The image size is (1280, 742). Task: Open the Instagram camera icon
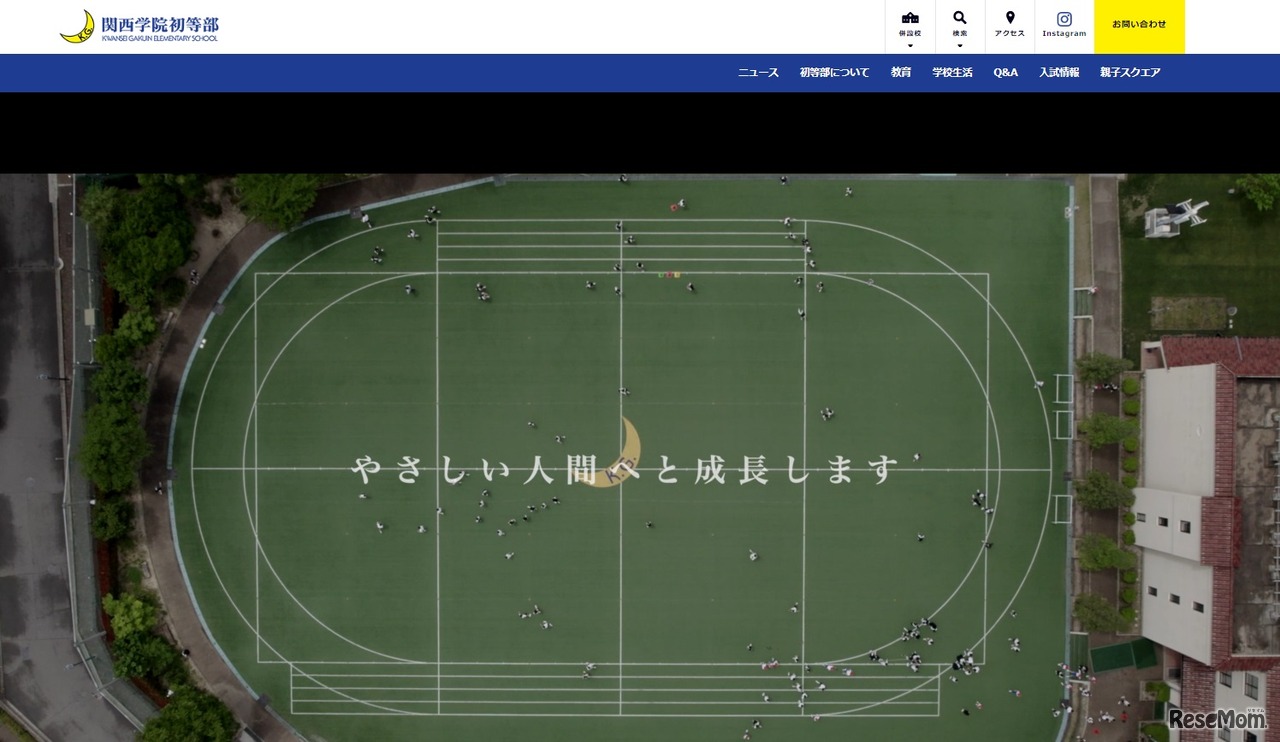(1064, 18)
